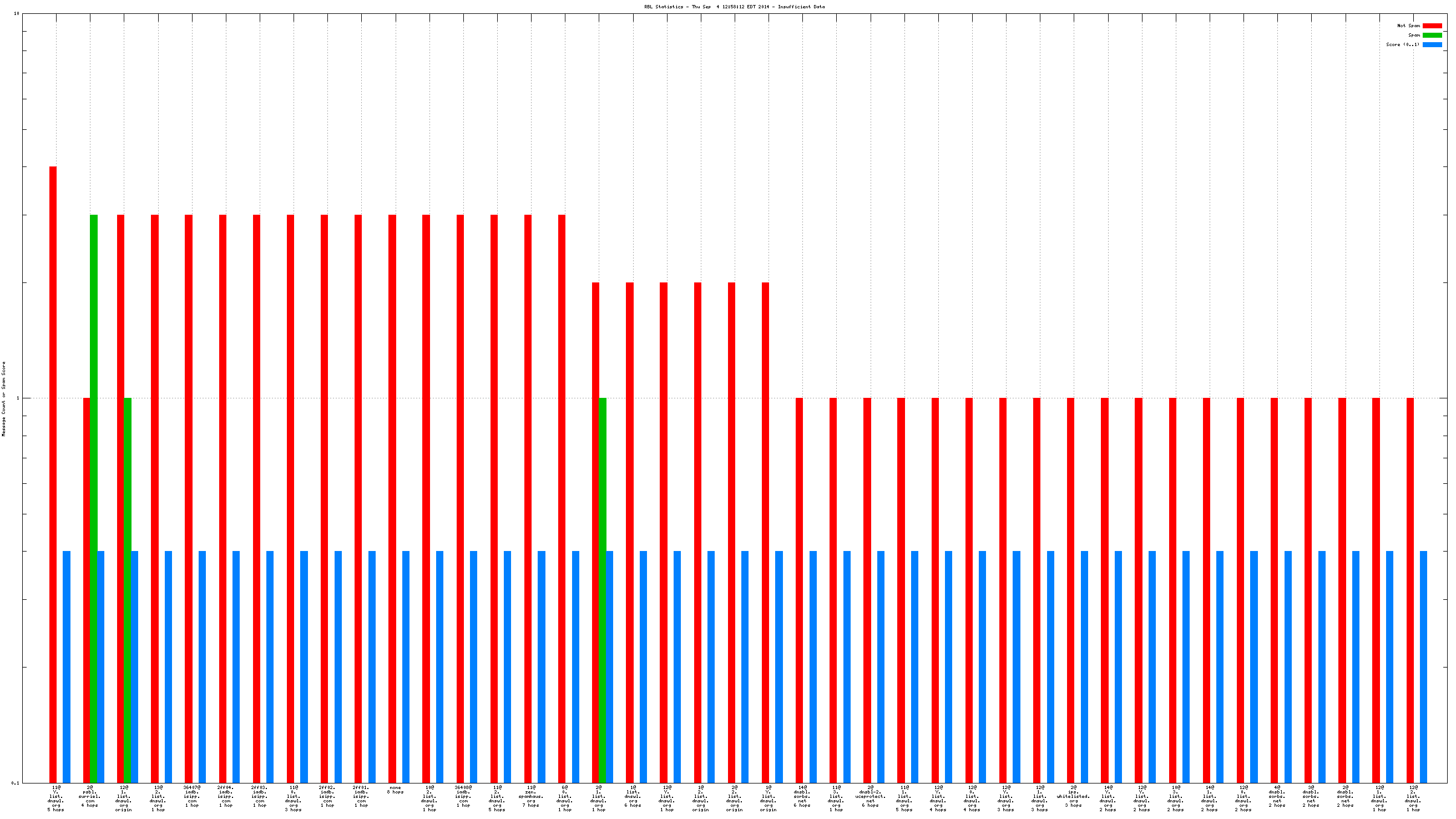The width and height of the screenshot is (1456, 819).
Task: Click the y-axis value 10 tick label
Action: pos(17,13)
